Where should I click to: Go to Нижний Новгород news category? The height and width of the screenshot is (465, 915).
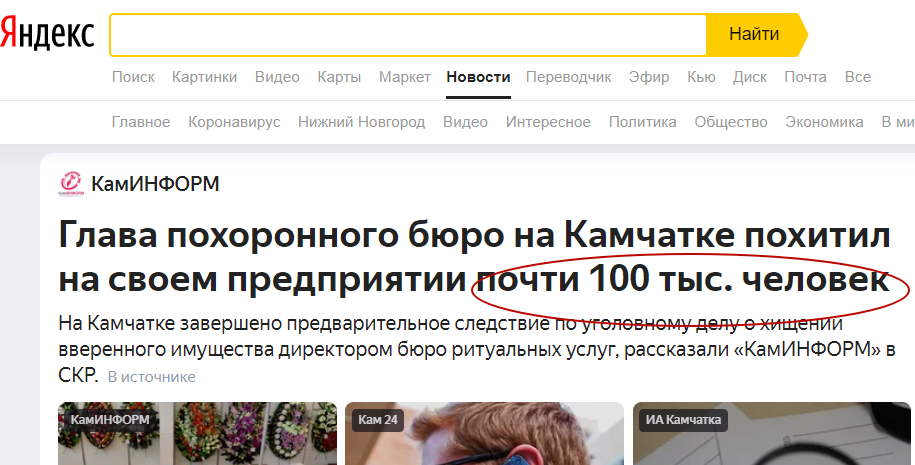361,122
